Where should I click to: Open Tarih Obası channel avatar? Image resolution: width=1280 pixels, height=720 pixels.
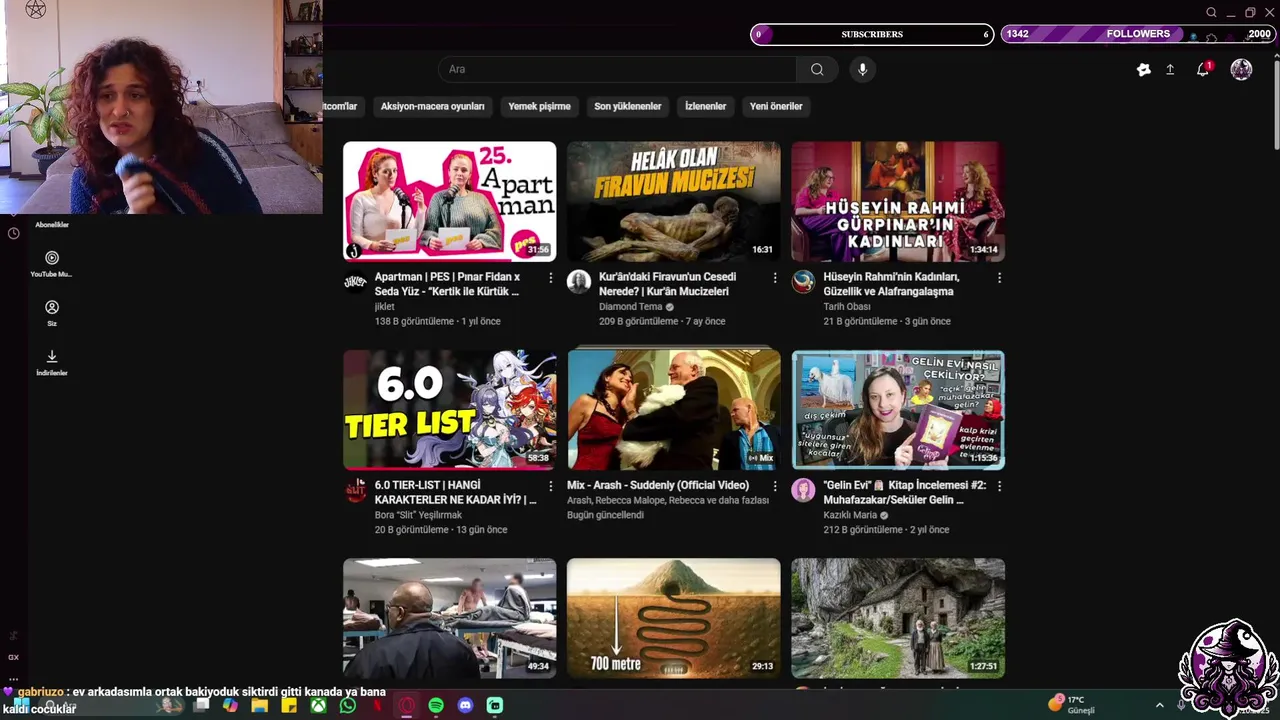click(803, 282)
